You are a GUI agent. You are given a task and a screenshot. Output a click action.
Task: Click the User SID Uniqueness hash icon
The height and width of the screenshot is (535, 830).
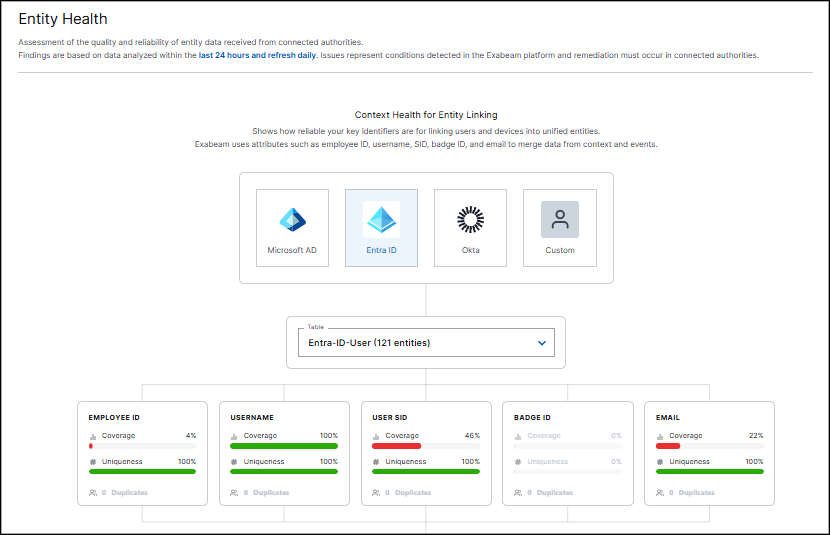tap(376, 462)
